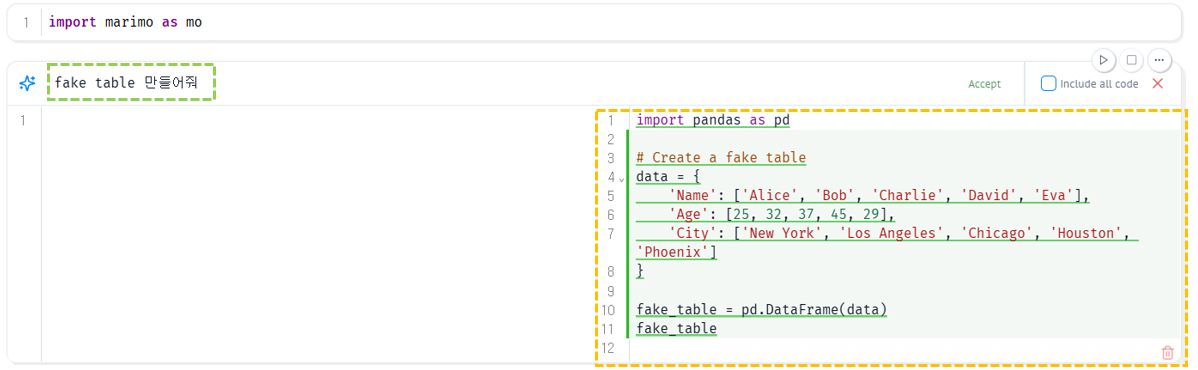Click the run cell play icon
Viewport: 1198px width, 370px height.
(1103, 60)
